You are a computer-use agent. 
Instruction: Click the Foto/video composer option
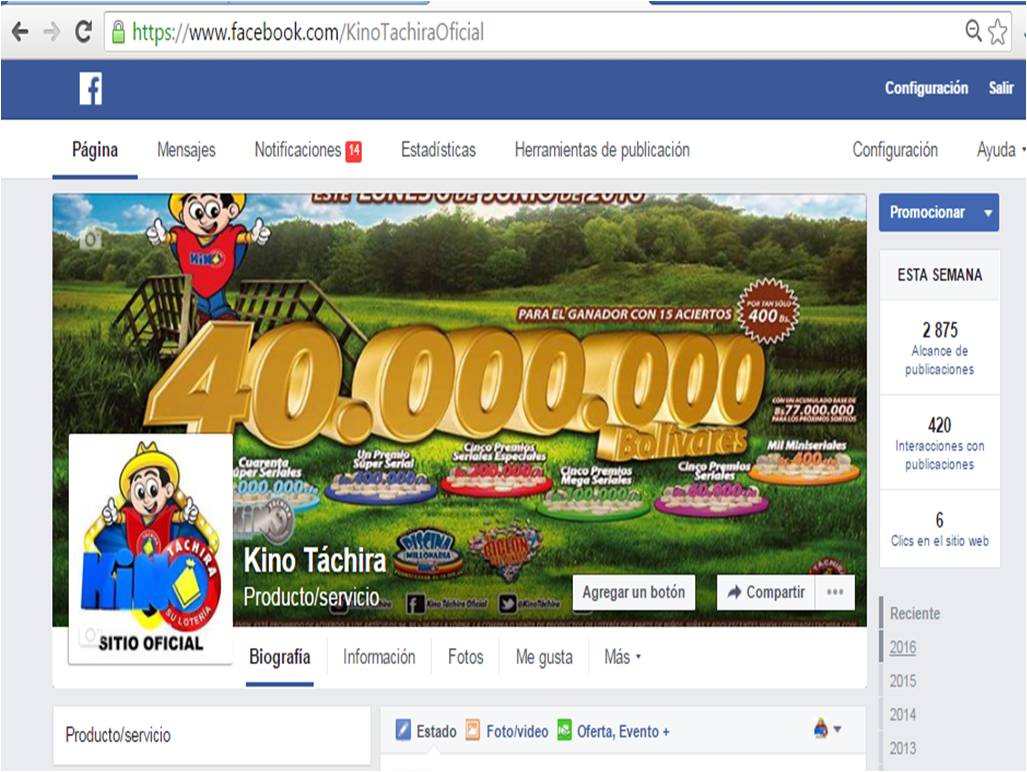507,731
